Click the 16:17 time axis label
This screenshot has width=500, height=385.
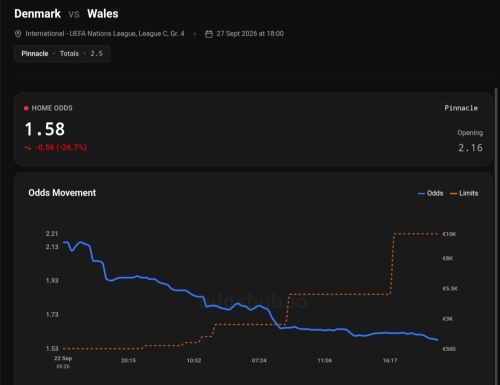(390, 360)
